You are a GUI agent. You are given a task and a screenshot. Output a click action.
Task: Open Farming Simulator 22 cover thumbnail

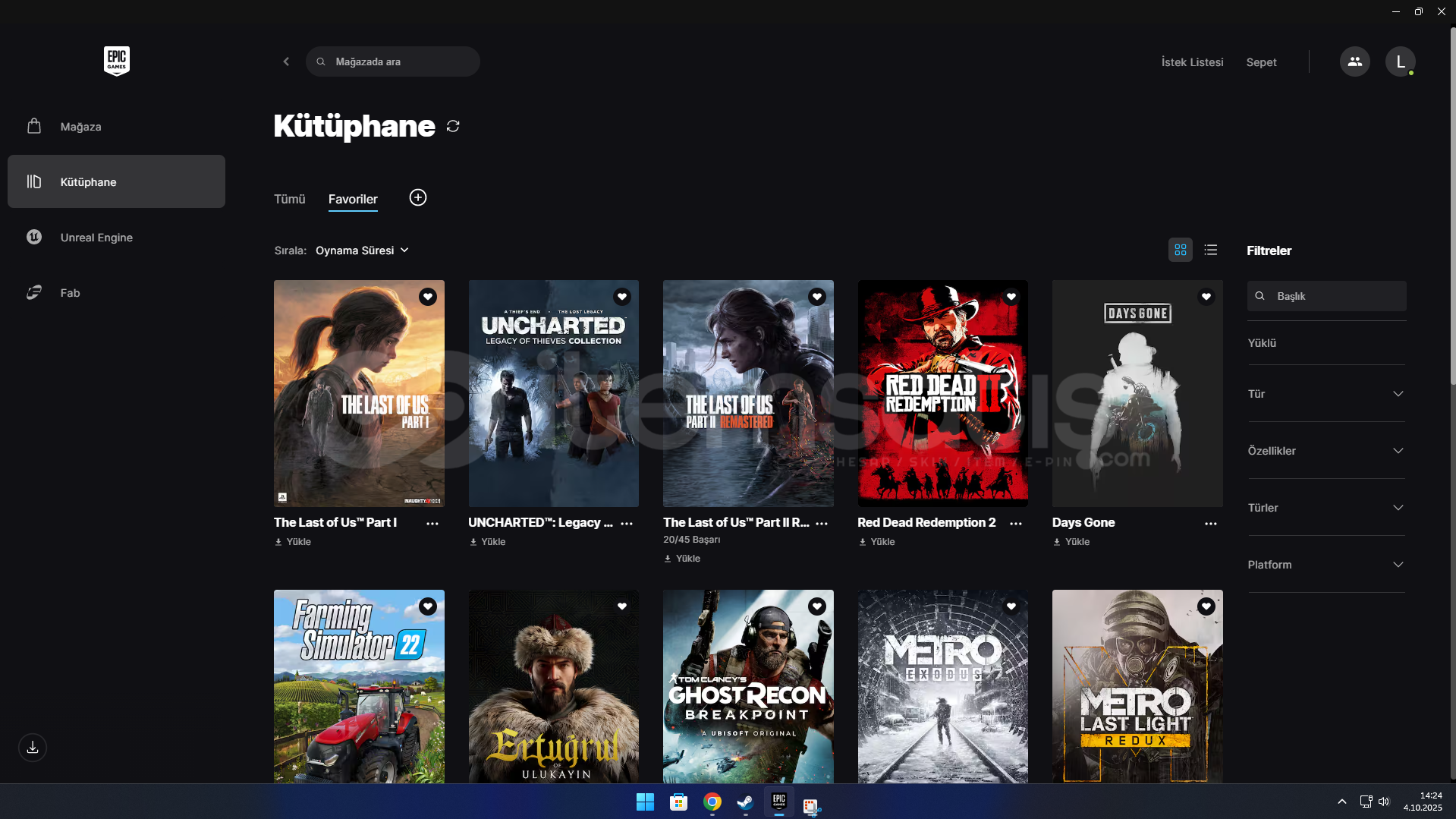click(359, 686)
